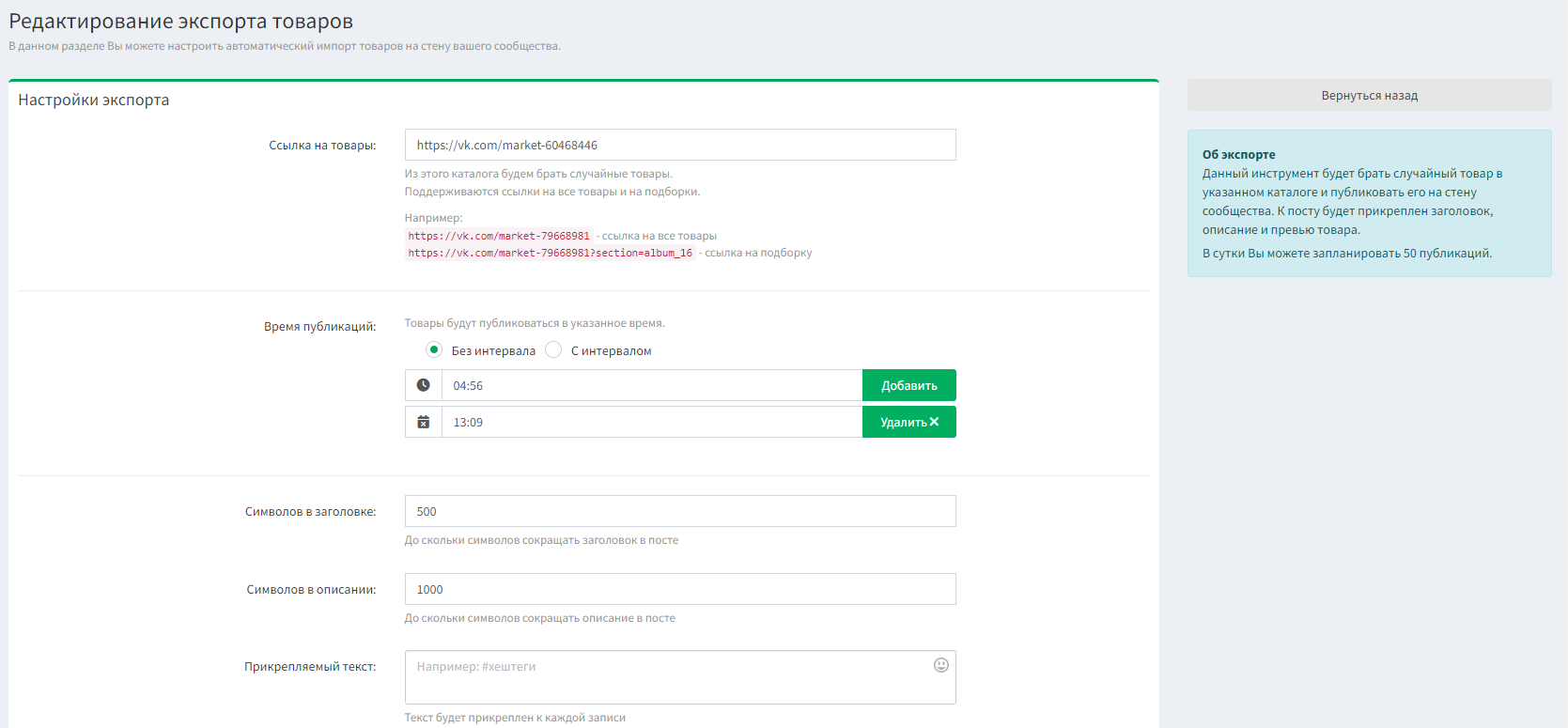Remove the 13:09 time with 'Удалить'
The width and height of the screenshot is (1568, 728).
click(x=908, y=423)
